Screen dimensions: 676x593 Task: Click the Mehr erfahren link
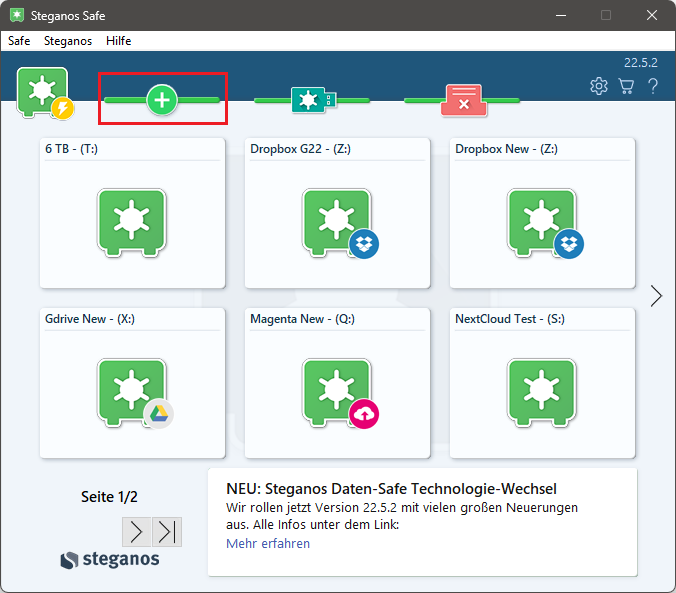coord(268,544)
